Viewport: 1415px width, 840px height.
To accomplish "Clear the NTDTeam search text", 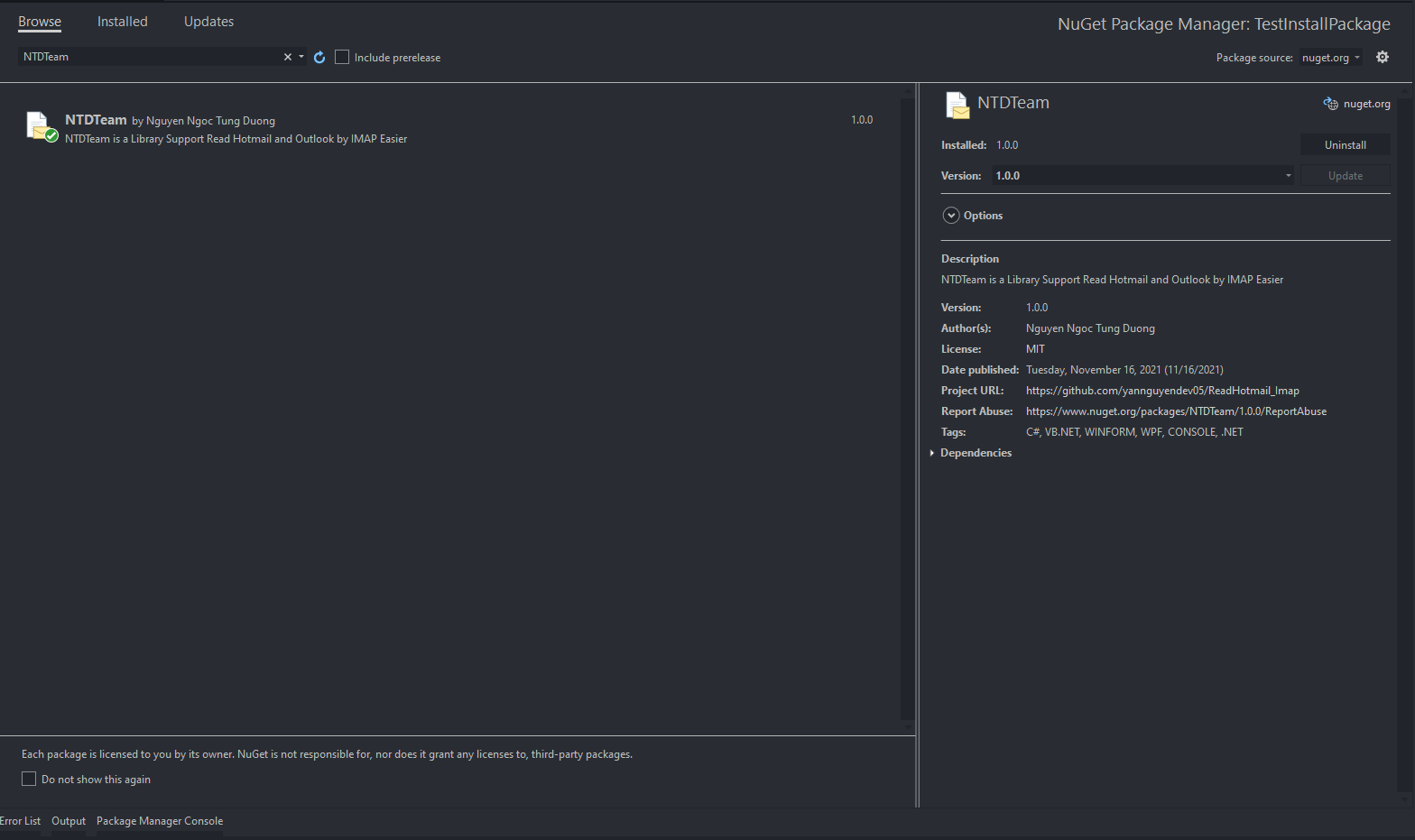I will [x=288, y=57].
